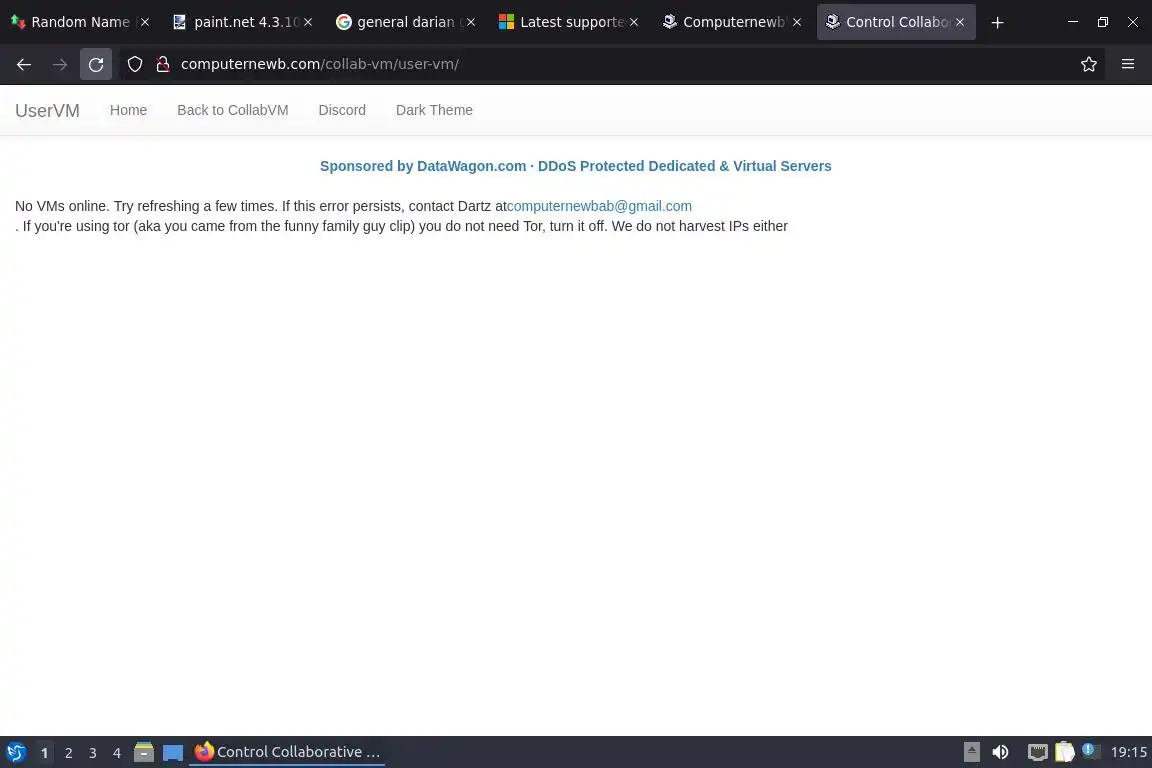The height and width of the screenshot is (768, 1152).
Task: Open the Firefox hamburger menu
Action: 1128,65
